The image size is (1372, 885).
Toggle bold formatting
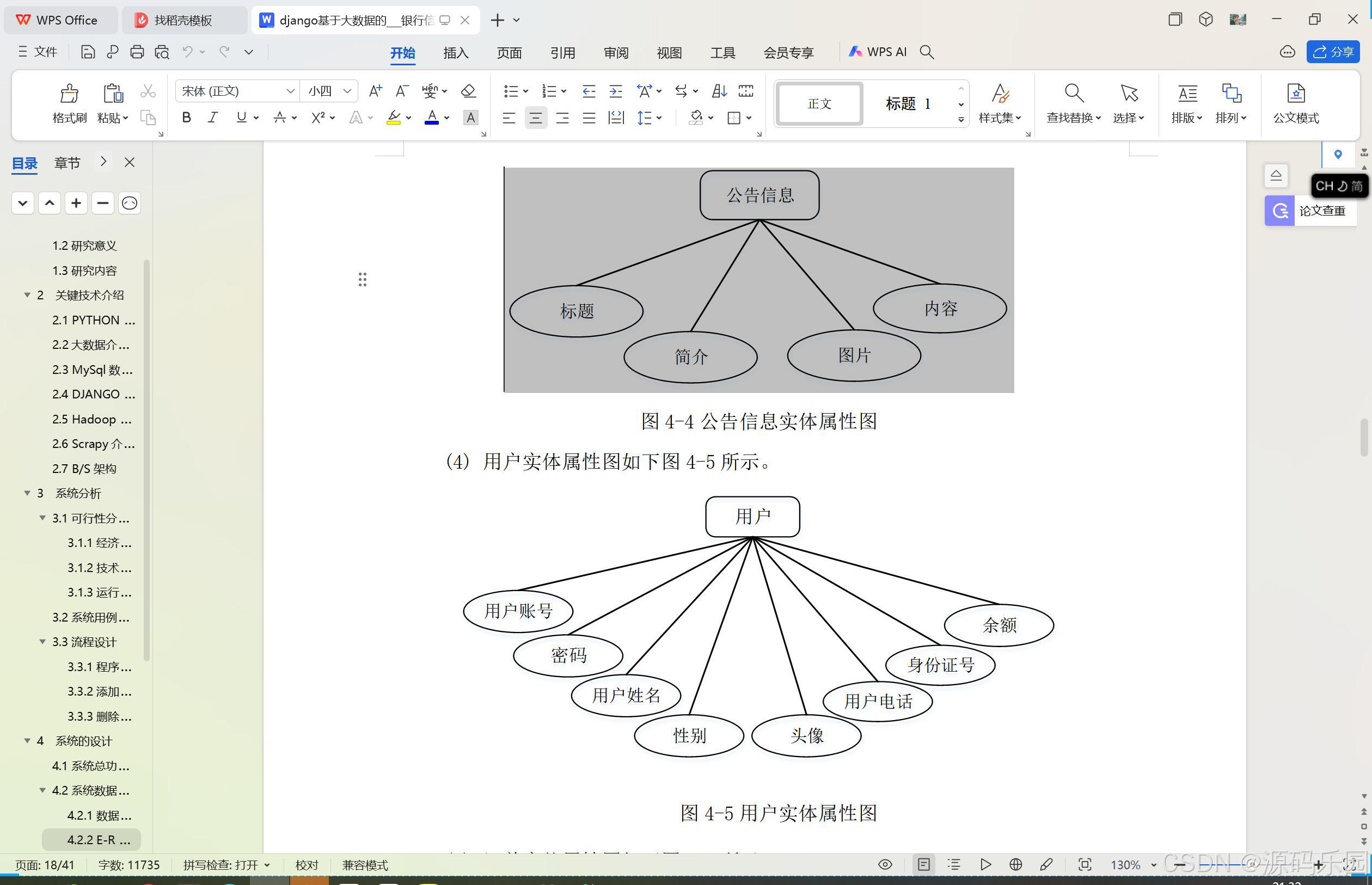pyautogui.click(x=186, y=117)
